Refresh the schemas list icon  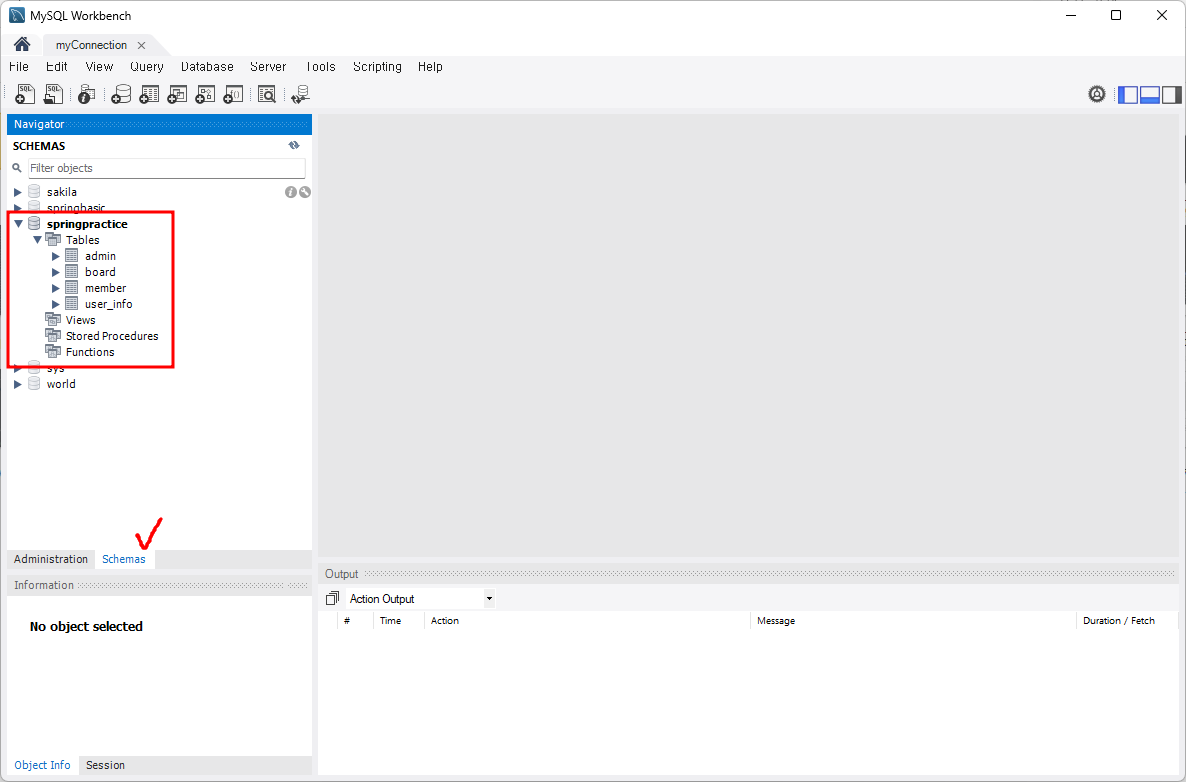(x=294, y=145)
